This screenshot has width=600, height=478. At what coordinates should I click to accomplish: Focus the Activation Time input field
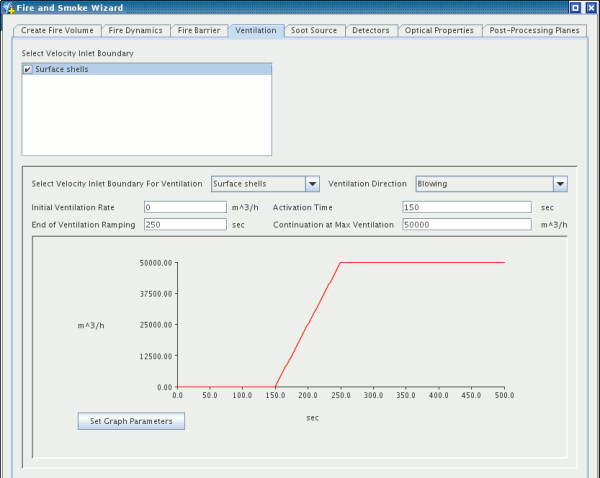[465, 207]
